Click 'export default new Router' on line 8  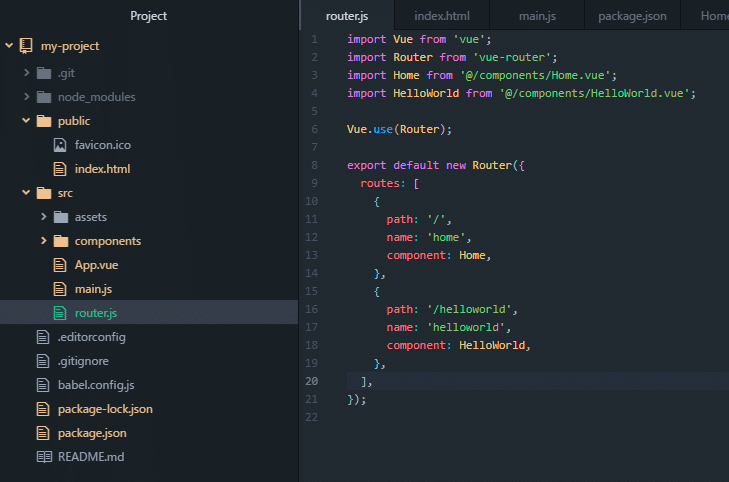point(429,165)
